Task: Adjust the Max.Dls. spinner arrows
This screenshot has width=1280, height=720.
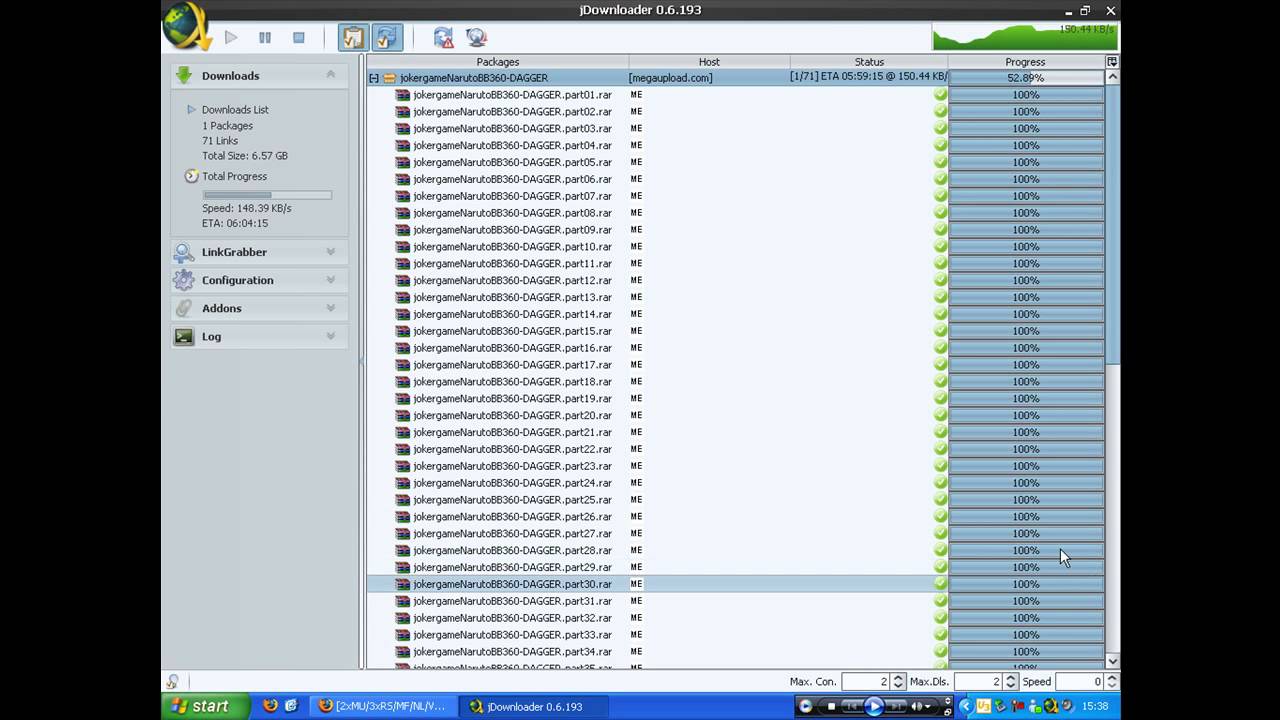Action: pos(1010,681)
